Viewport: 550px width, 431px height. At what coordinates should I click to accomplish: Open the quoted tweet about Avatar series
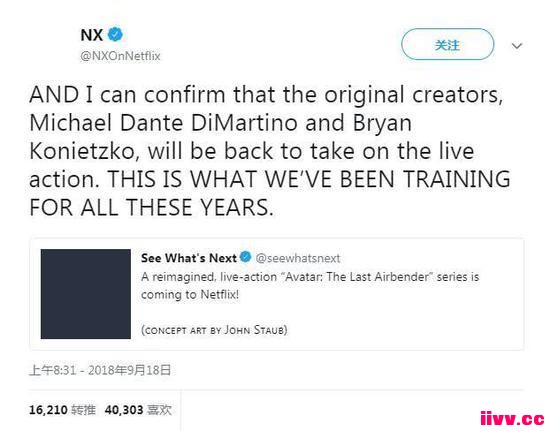pyautogui.click(x=276, y=294)
